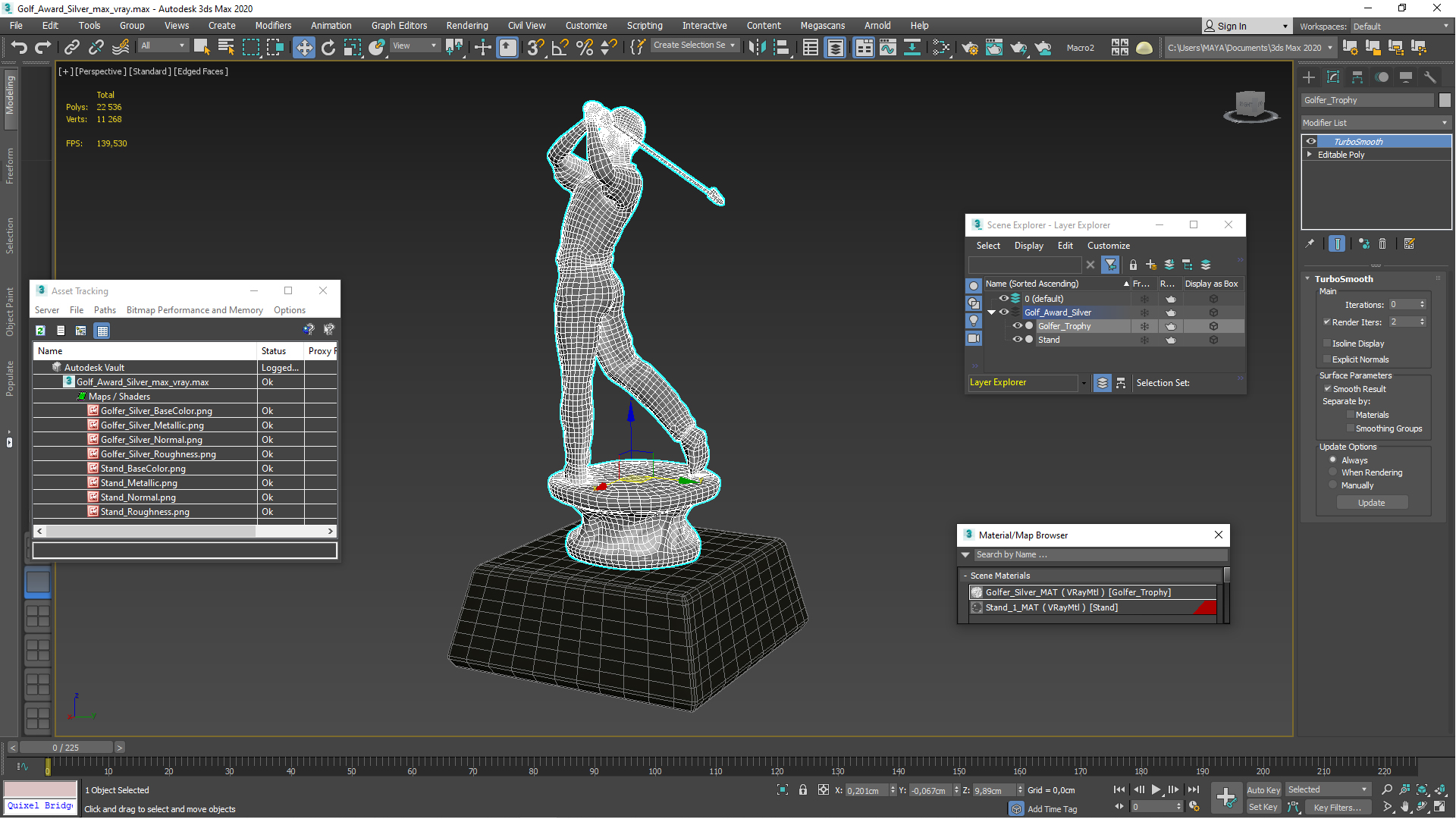Click Update button in TurboSmooth panel
This screenshot has height=819, width=1456.
coord(1371,503)
